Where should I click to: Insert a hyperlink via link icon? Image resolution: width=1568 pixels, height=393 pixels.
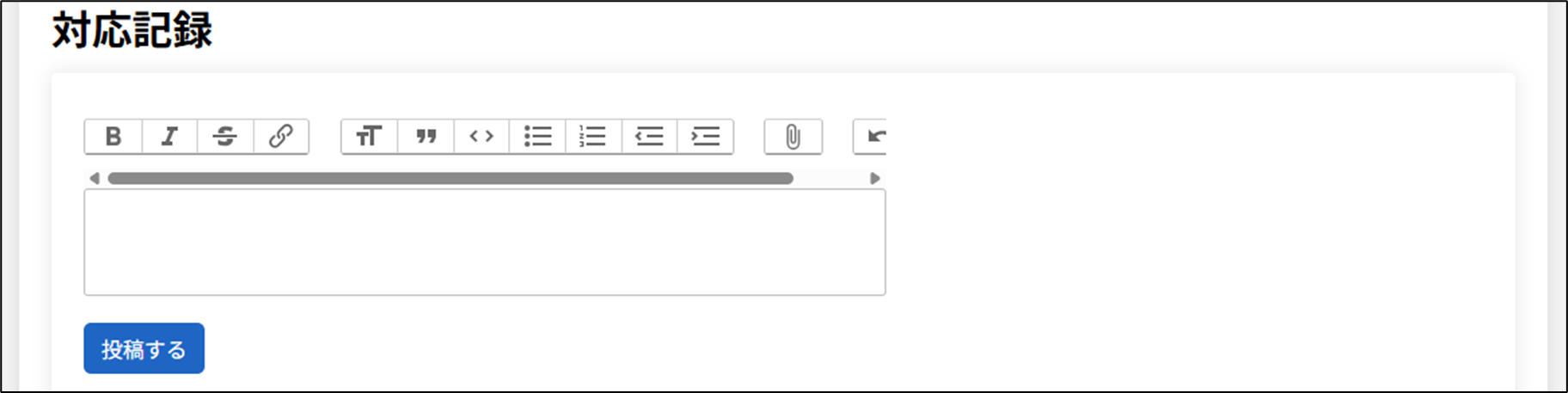(x=281, y=137)
